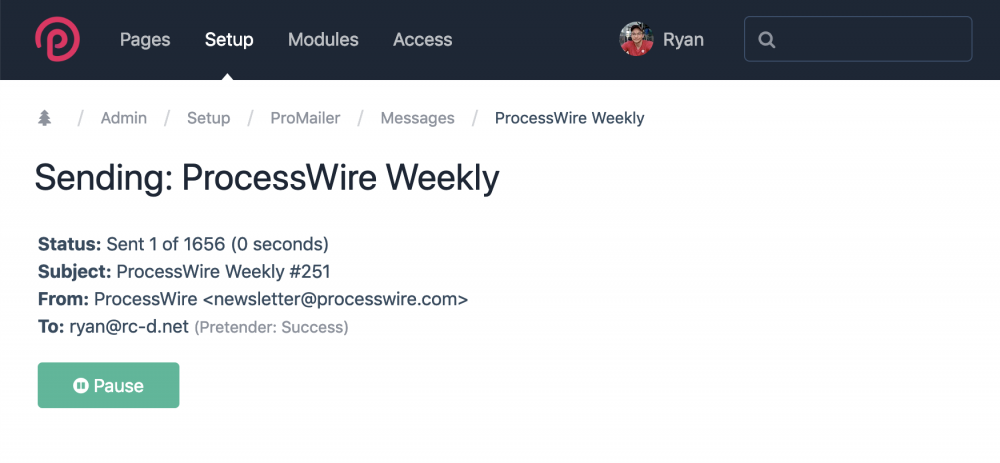Go to the tree home breadcrumb icon
The image size is (1000, 463).
click(x=44, y=118)
